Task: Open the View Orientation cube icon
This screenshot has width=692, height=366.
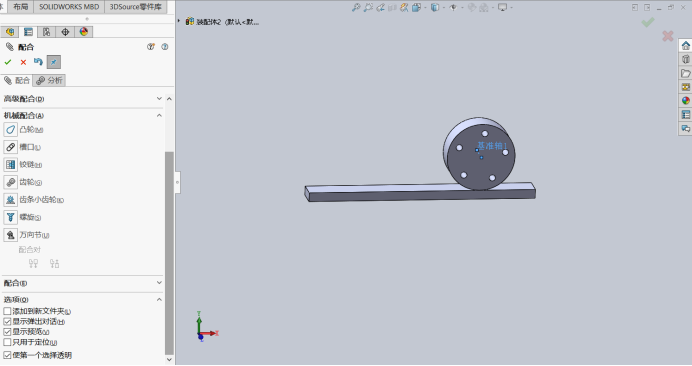Action: click(416, 8)
